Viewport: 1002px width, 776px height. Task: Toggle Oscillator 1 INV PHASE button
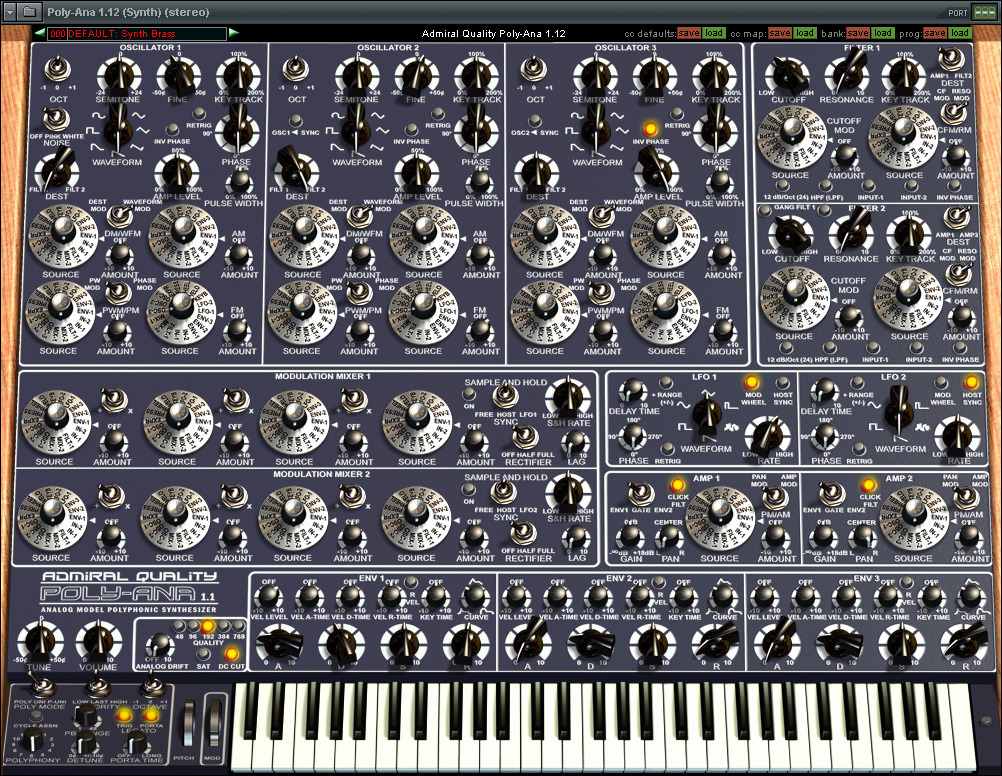[x=172, y=130]
